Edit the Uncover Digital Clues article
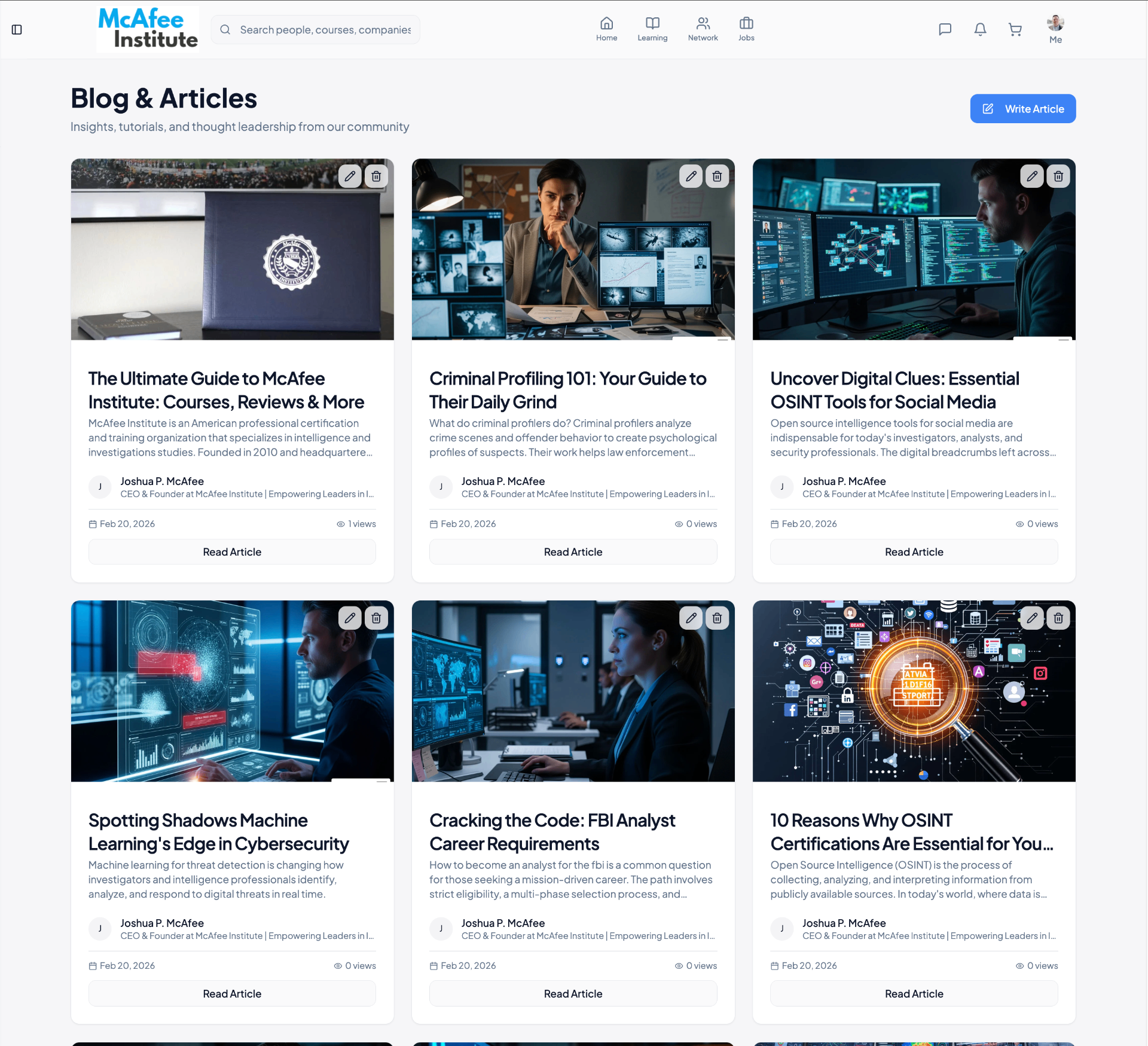This screenshot has height=1046, width=1148. click(x=1032, y=176)
